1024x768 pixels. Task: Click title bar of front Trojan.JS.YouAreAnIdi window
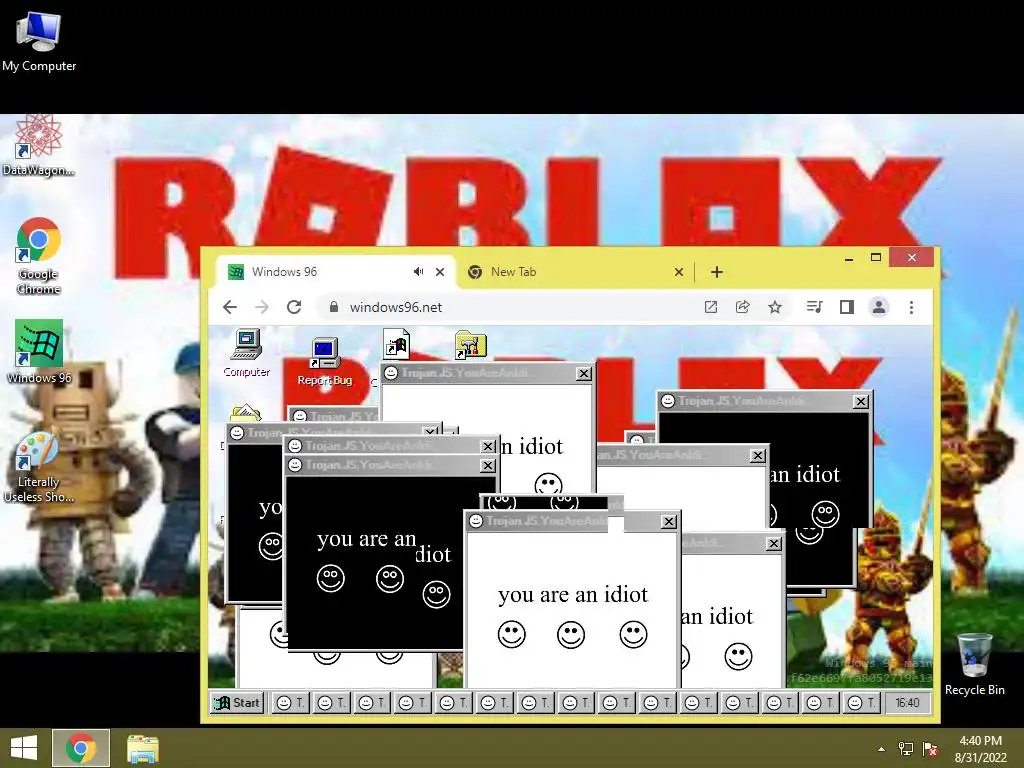pyautogui.click(x=572, y=521)
